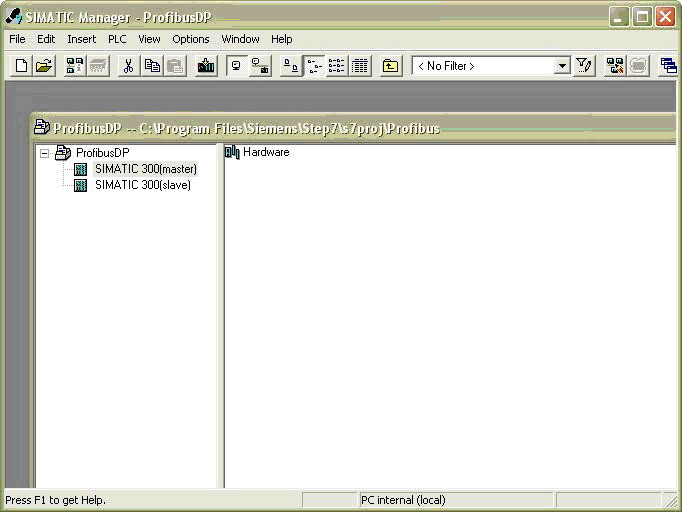Open the Insert menu

(x=81, y=39)
